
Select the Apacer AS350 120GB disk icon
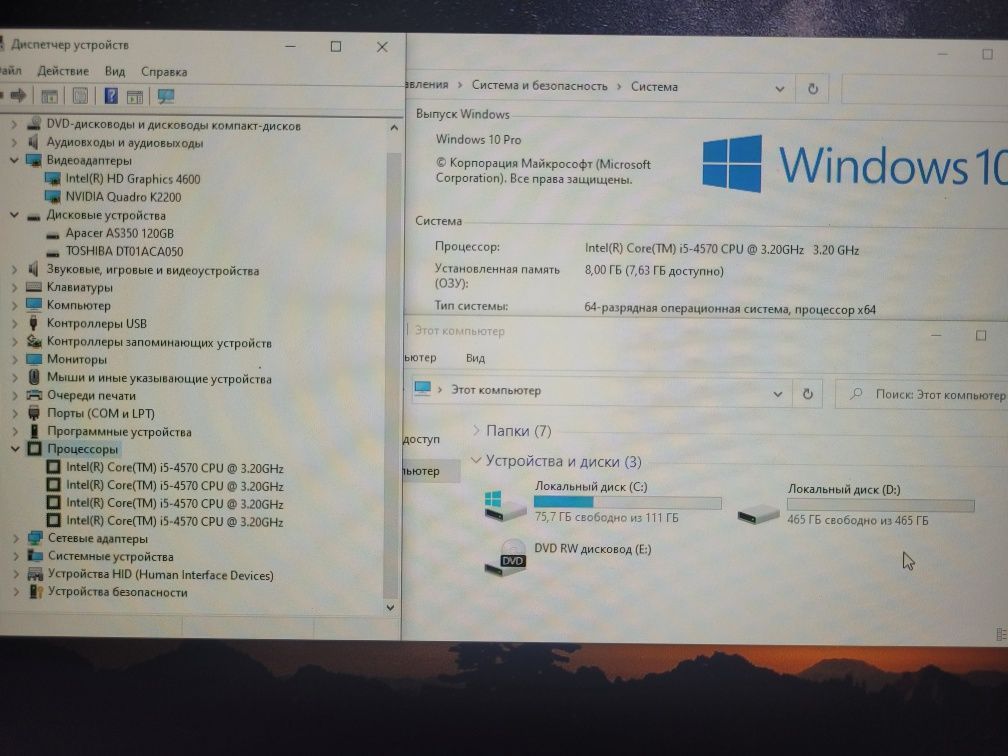pos(53,234)
